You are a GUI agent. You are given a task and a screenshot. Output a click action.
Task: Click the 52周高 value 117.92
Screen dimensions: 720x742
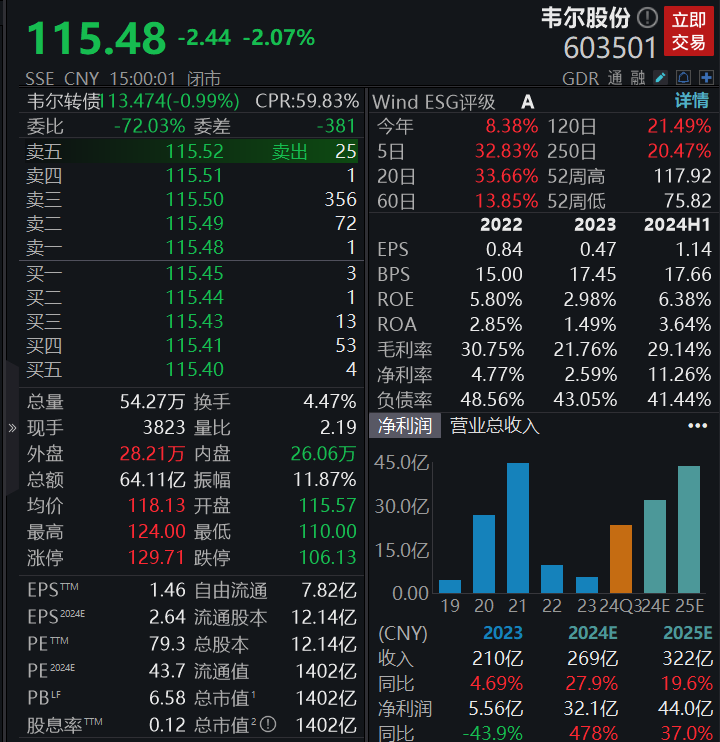coord(683,177)
